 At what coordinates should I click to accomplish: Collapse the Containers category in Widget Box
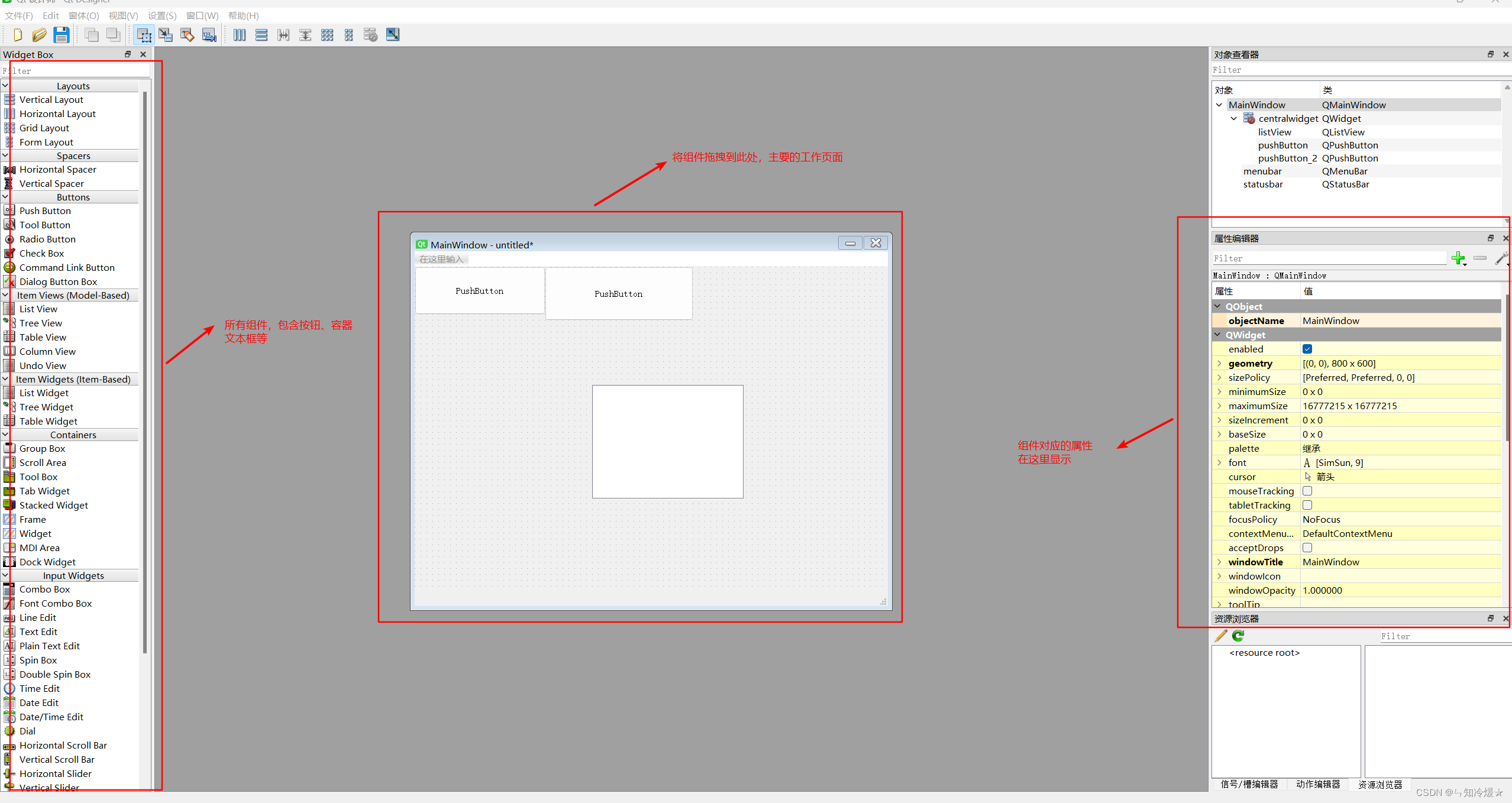(5, 435)
